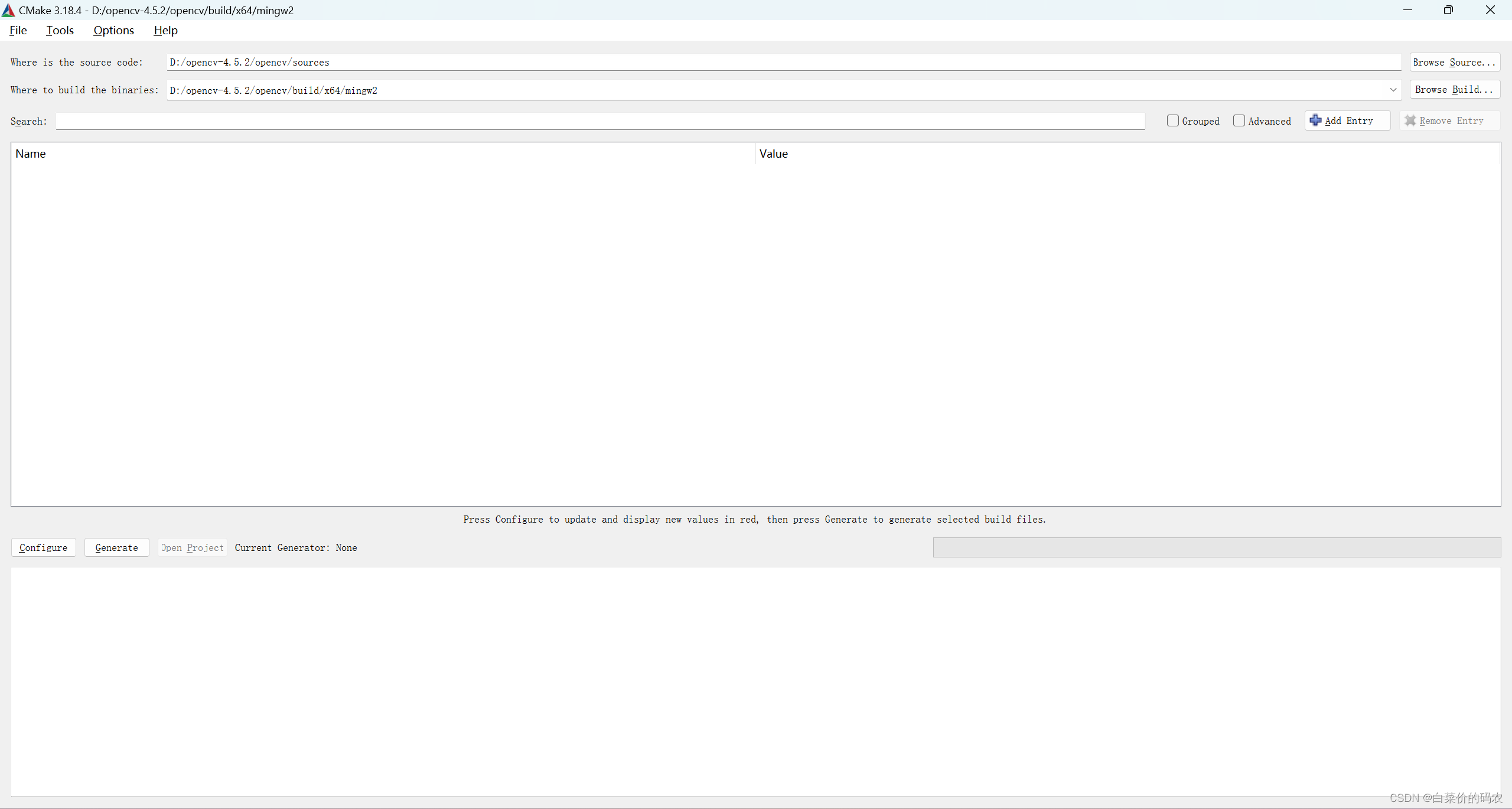
Task: Open the File menu
Action: click(18, 30)
